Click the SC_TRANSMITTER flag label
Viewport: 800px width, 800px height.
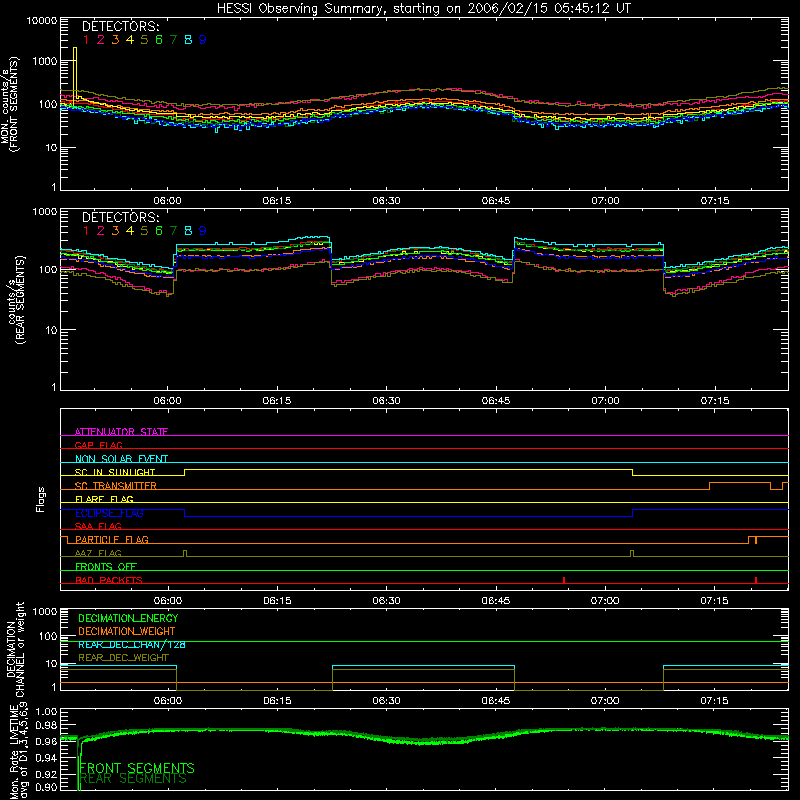[116, 486]
